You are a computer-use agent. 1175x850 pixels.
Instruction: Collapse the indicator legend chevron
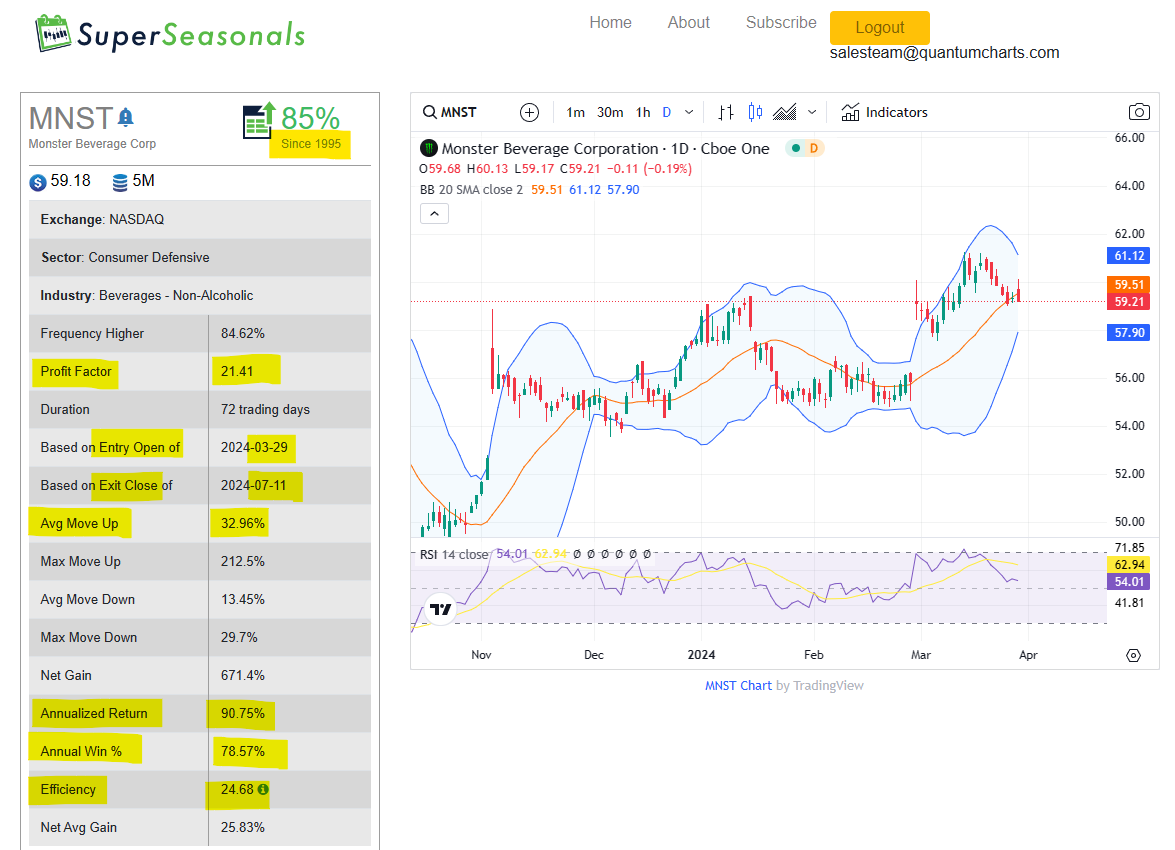pyautogui.click(x=434, y=214)
